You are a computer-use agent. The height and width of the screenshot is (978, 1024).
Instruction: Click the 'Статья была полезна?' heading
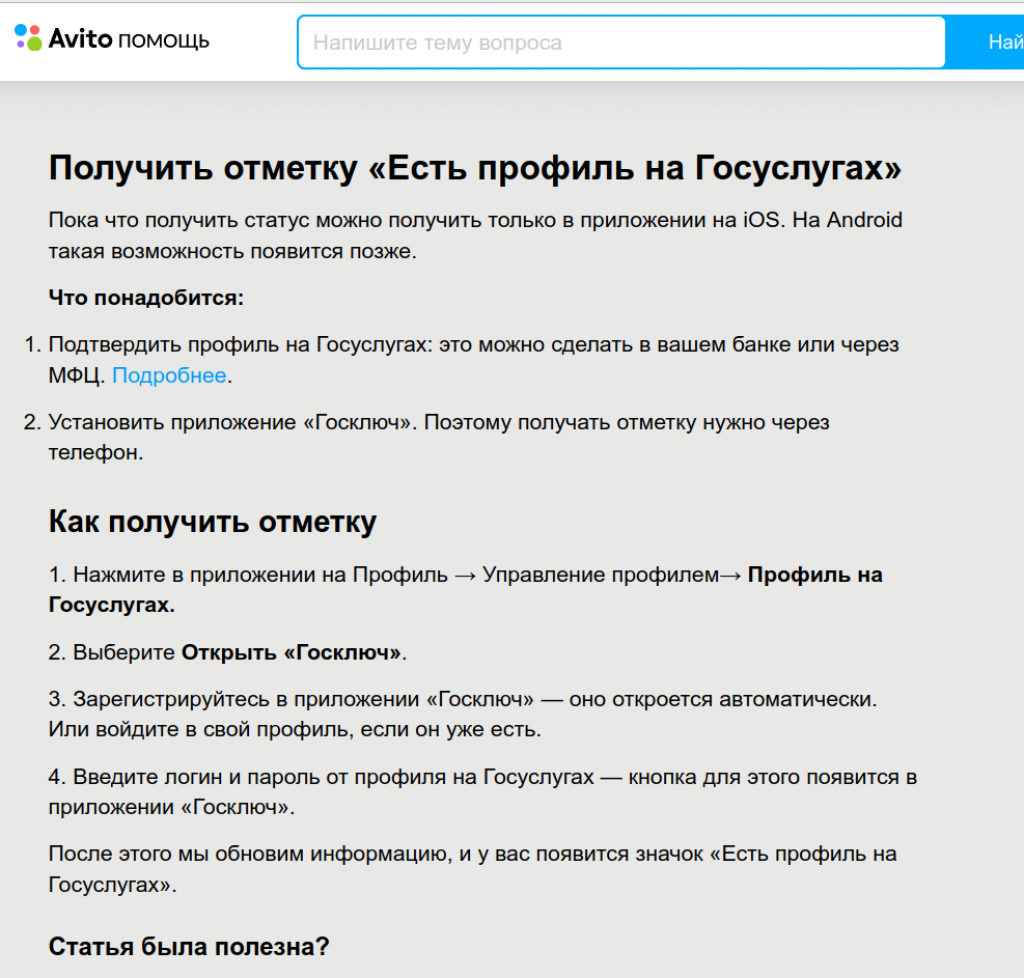(189, 947)
